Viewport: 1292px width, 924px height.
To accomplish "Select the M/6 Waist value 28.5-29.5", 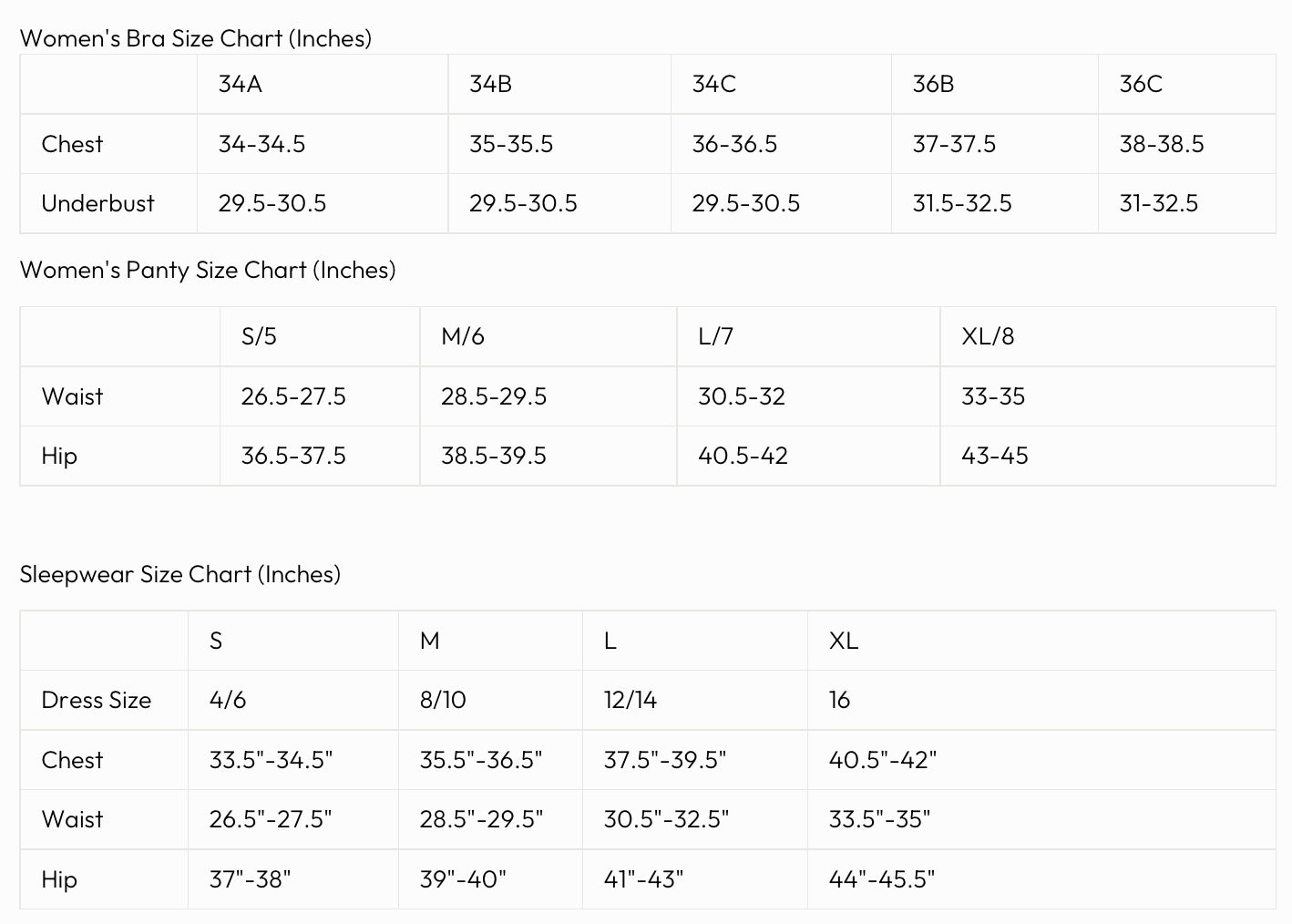I will click(x=494, y=396).
